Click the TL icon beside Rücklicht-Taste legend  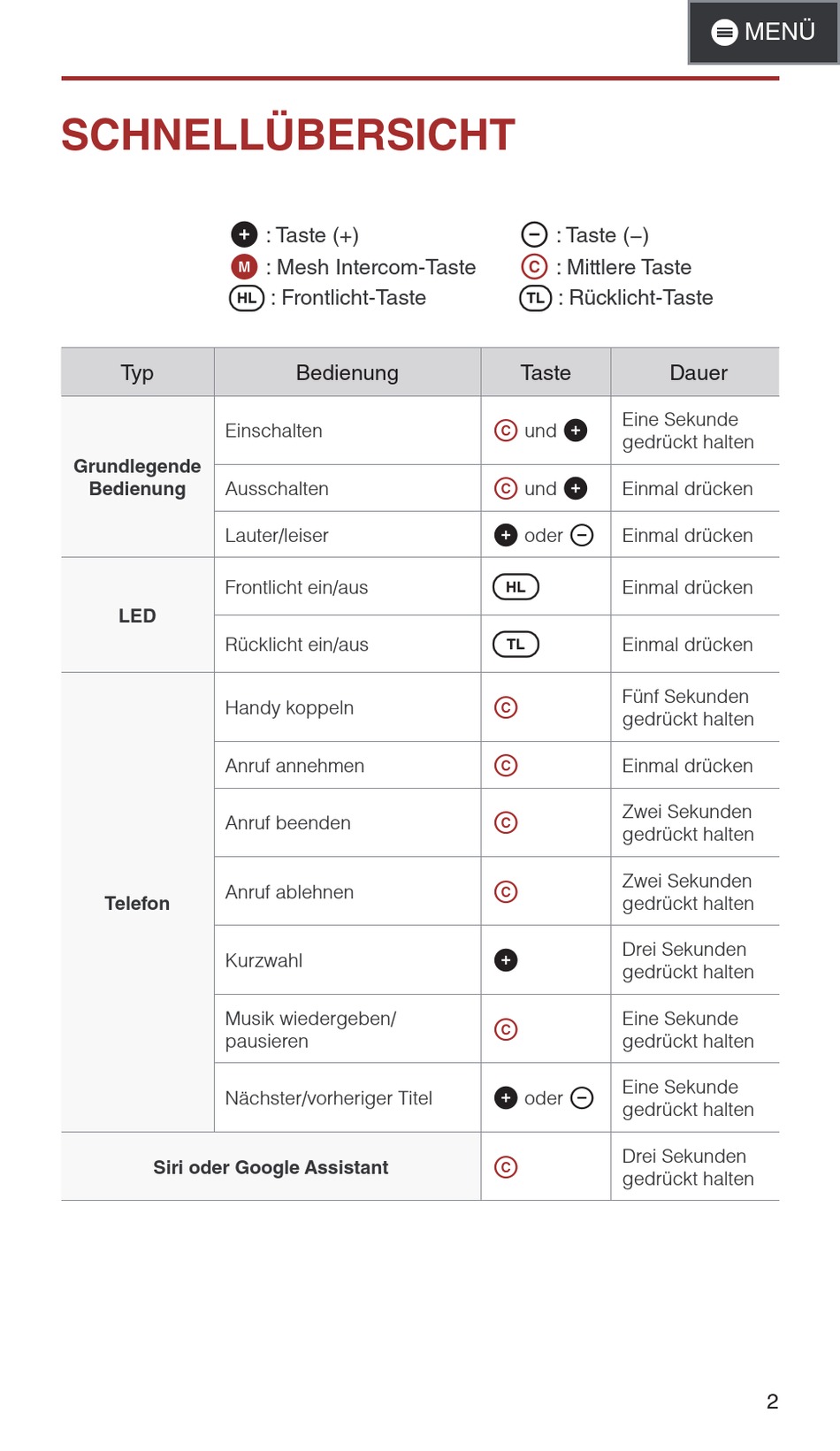(536, 298)
